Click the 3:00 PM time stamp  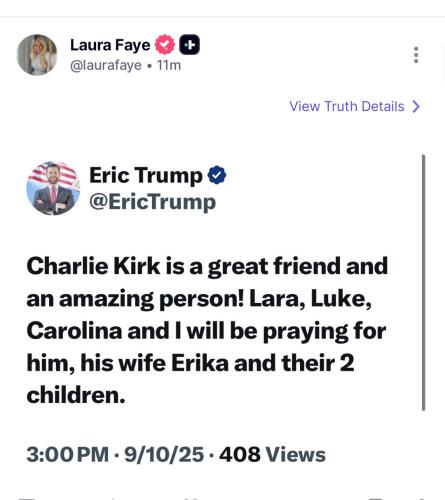coord(68,455)
